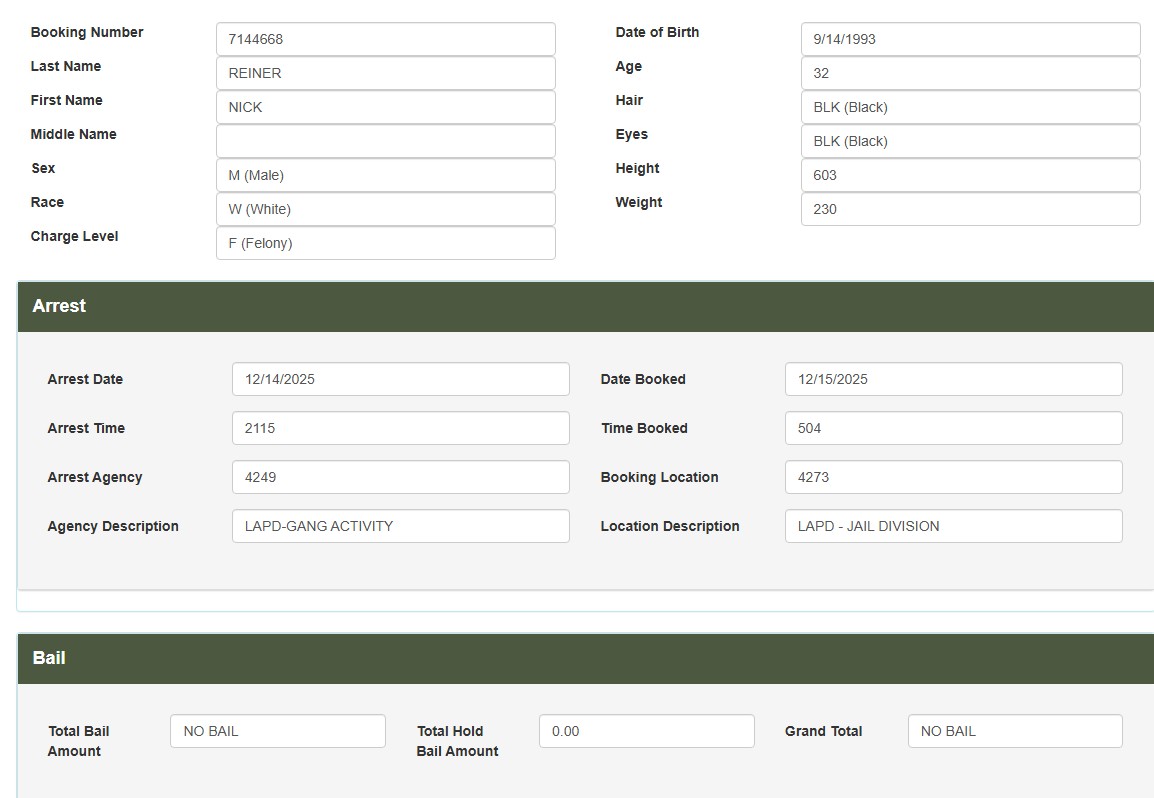Screen dimensions: 1154x798
Task: Click the Grand Total field in the Bail section
Action: [x=1014, y=731]
